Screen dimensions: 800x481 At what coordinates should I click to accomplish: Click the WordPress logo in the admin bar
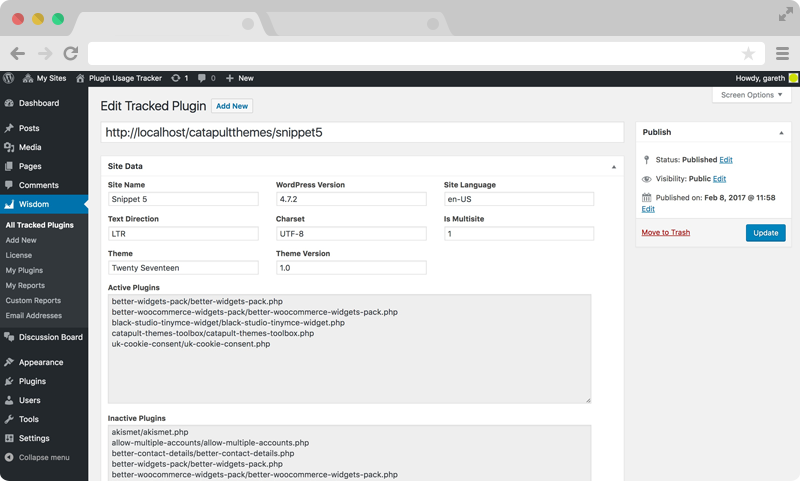click(9, 78)
